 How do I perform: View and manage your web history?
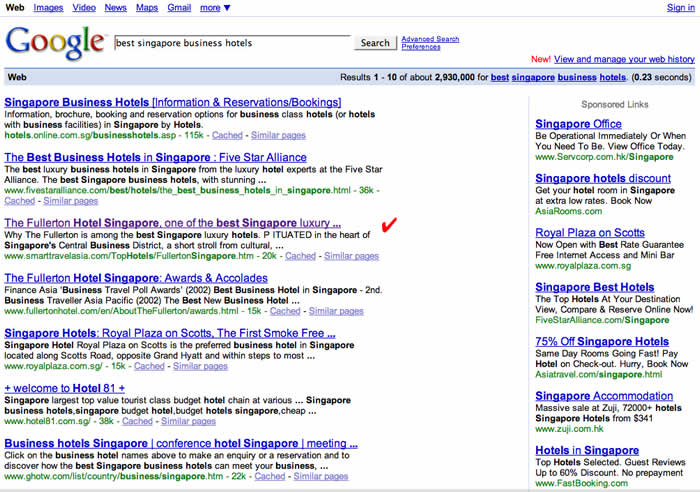click(624, 59)
